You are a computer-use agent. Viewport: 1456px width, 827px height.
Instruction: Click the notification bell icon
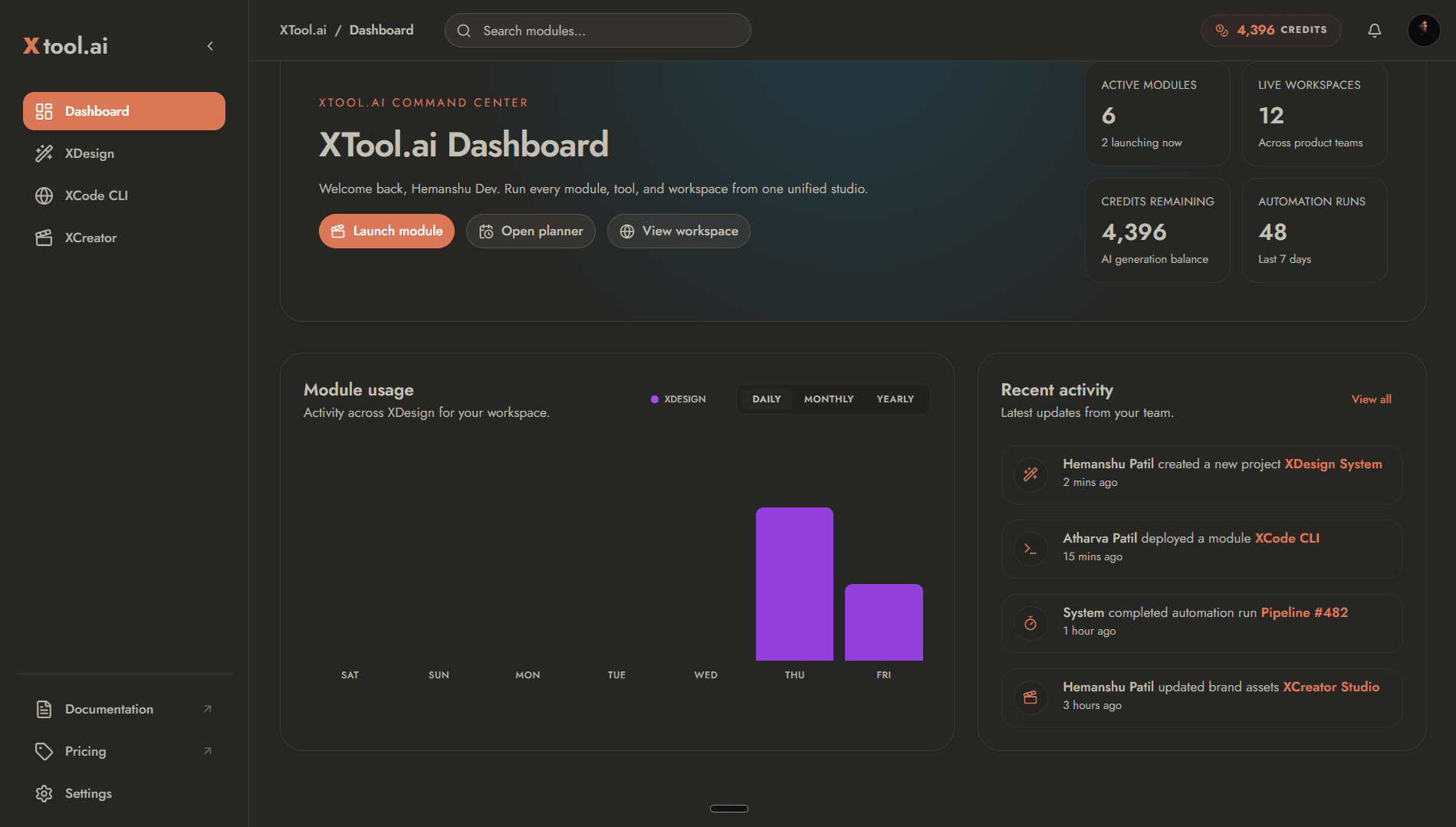1374,30
